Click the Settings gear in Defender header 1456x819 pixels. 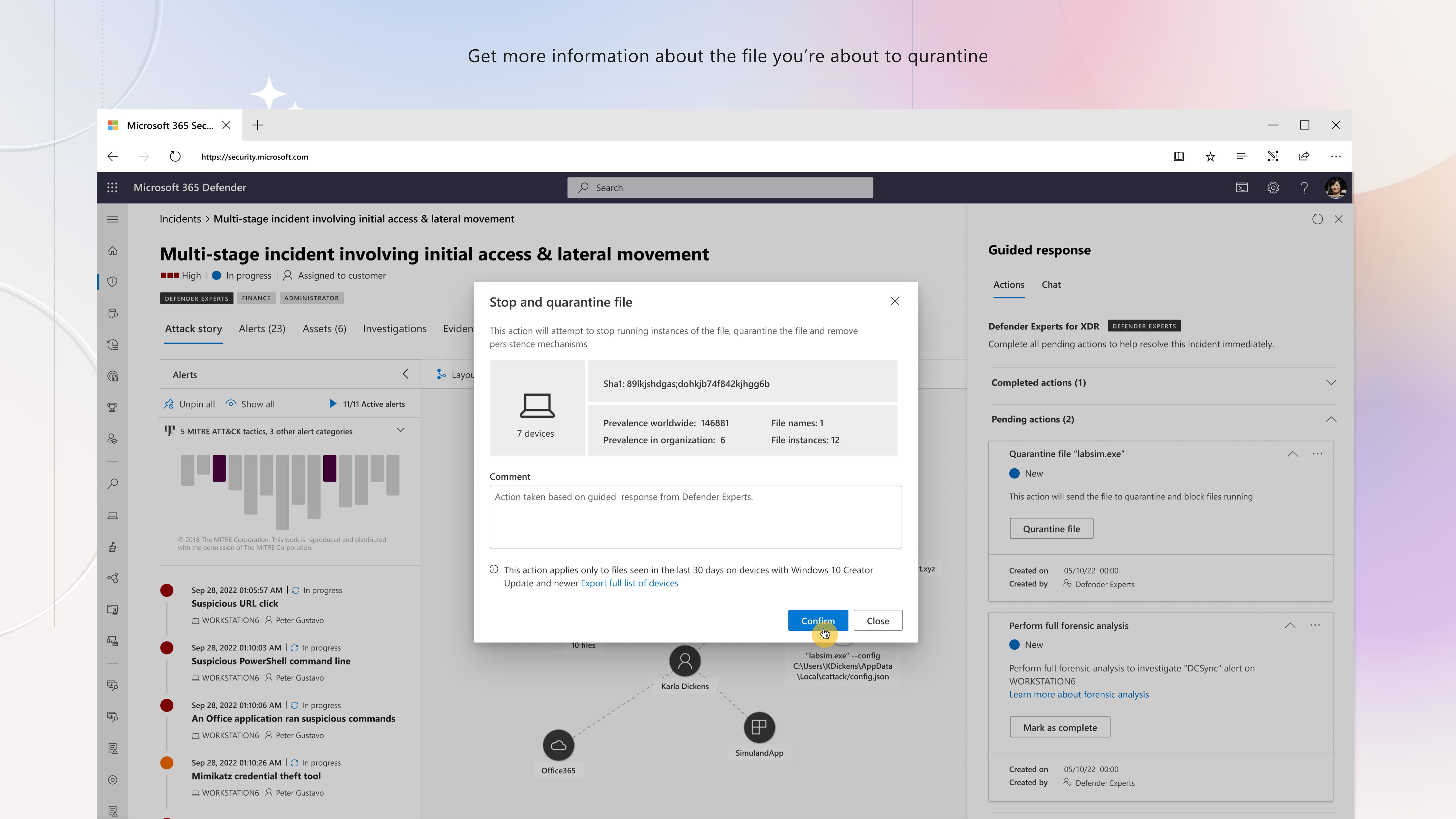point(1273,188)
